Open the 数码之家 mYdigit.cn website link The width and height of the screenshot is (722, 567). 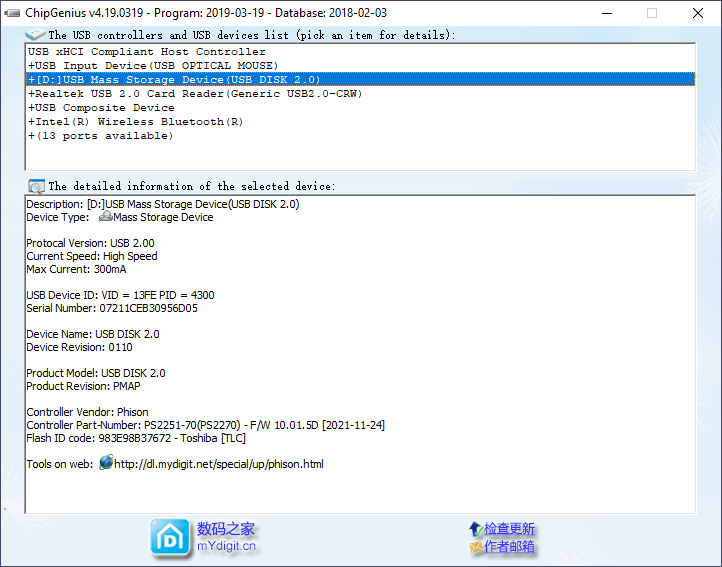226,537
